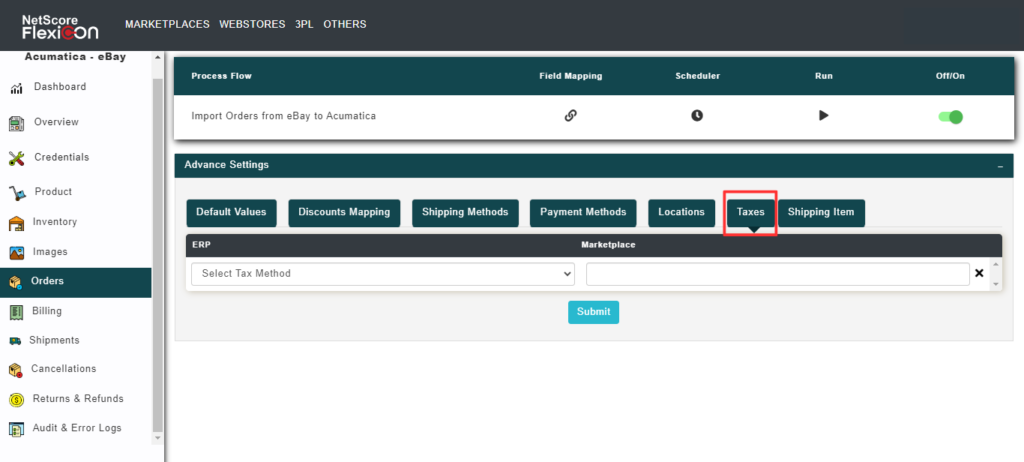Open the Scheduler clock icon
Image resolution: width=1024 pixels, height=462 pixels.
coord(697,115)
